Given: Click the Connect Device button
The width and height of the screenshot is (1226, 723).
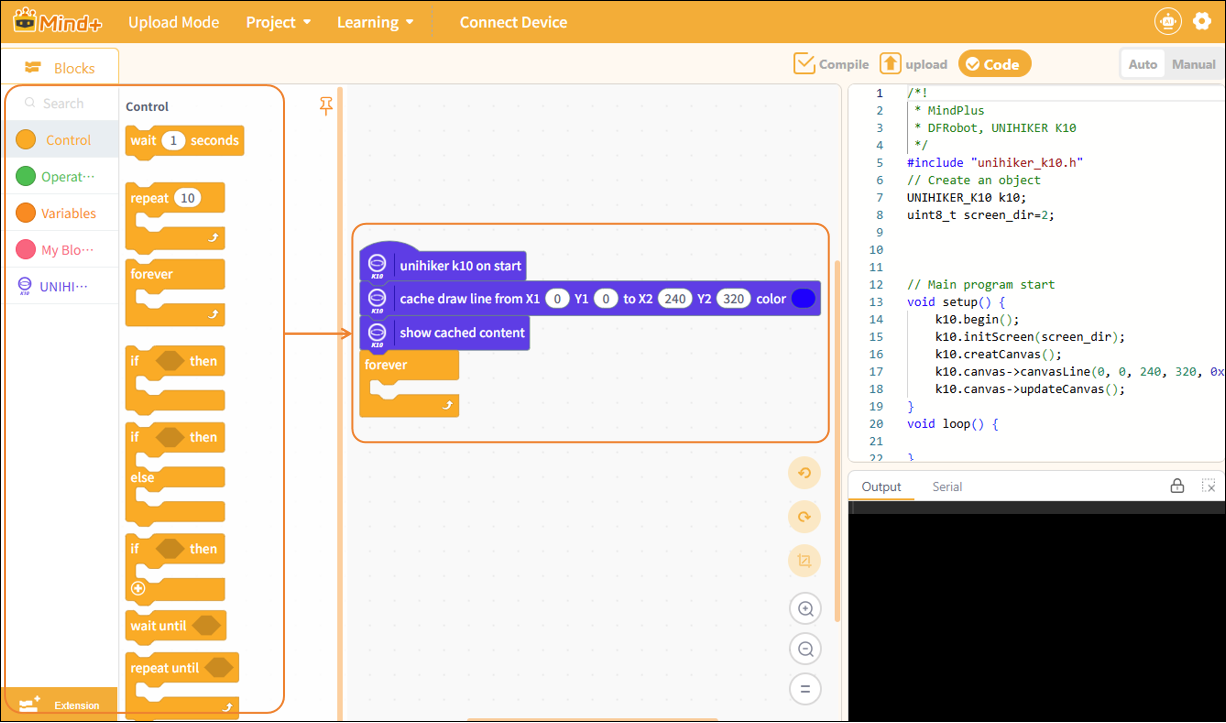Looking at the screenshot, I should (513, 22).
